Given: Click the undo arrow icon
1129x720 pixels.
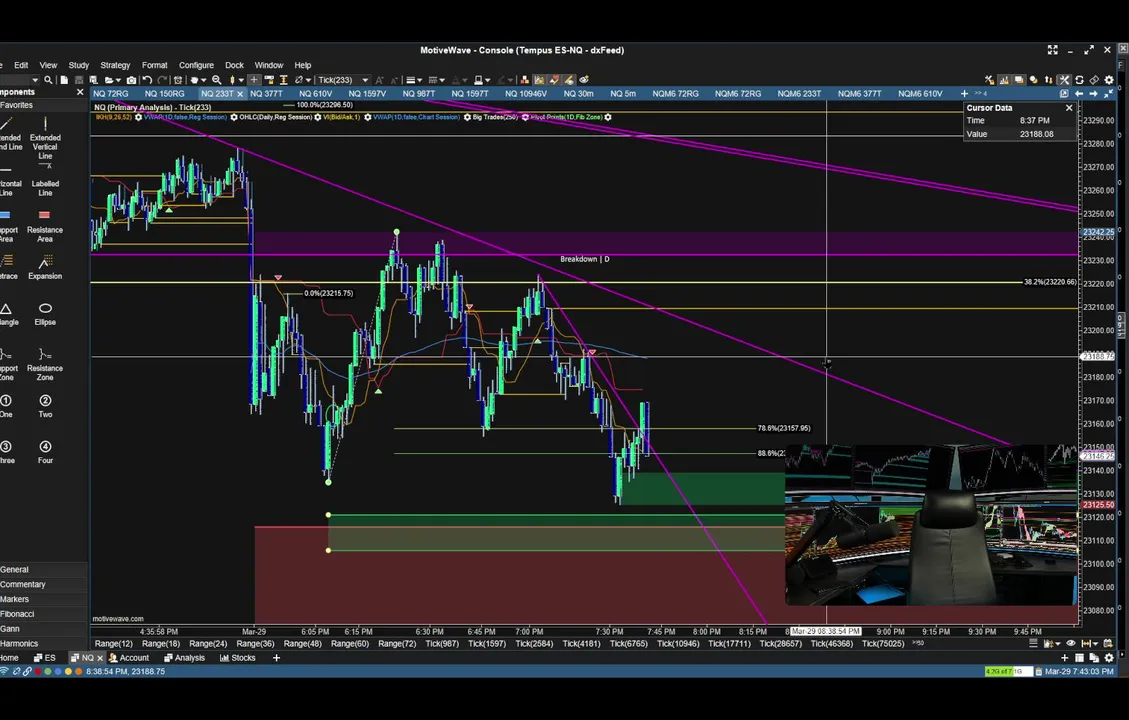Looking at the screenshot, I should tap(147, 80).
